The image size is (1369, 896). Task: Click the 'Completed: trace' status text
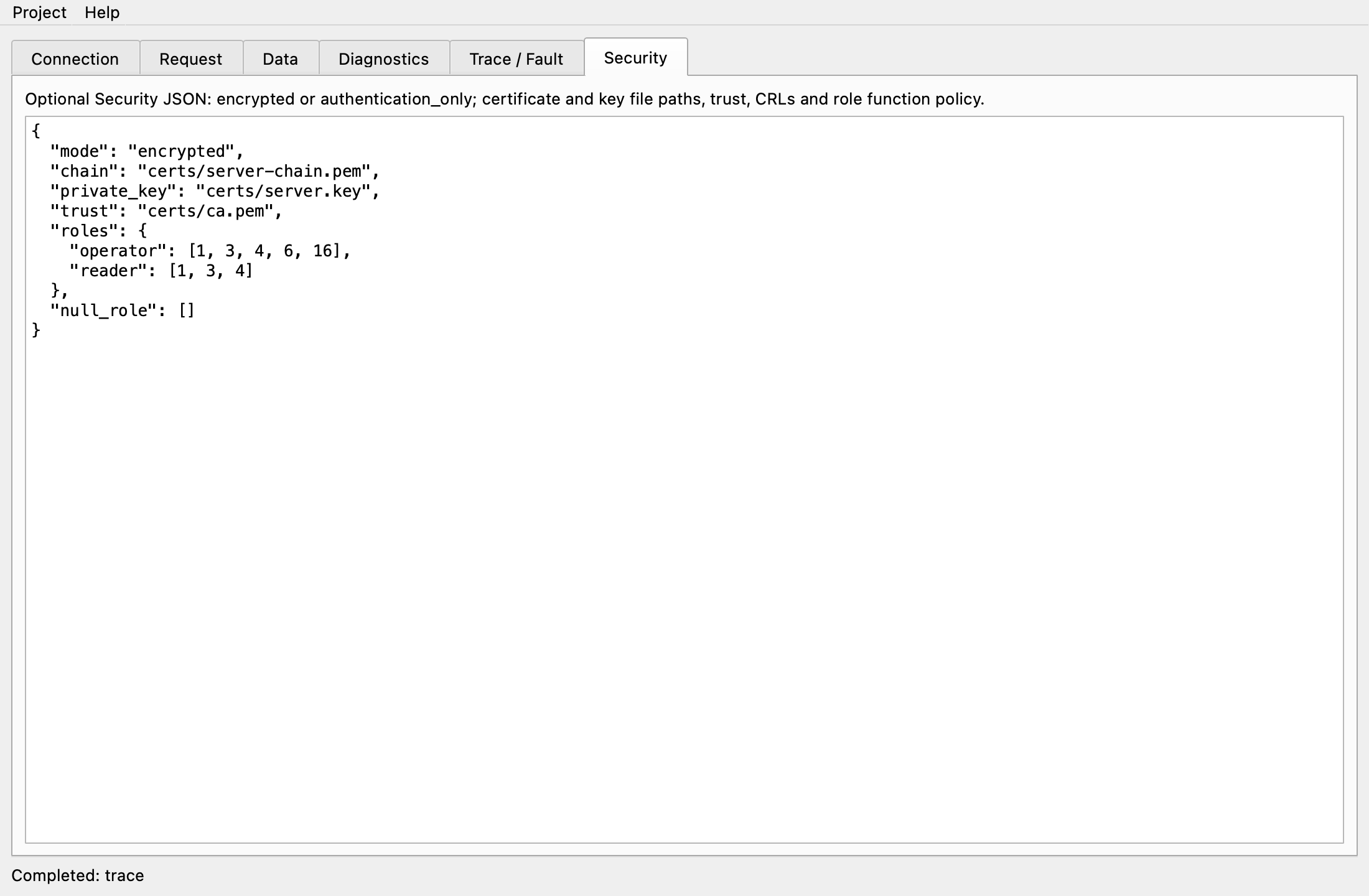(x=78, y=875)
